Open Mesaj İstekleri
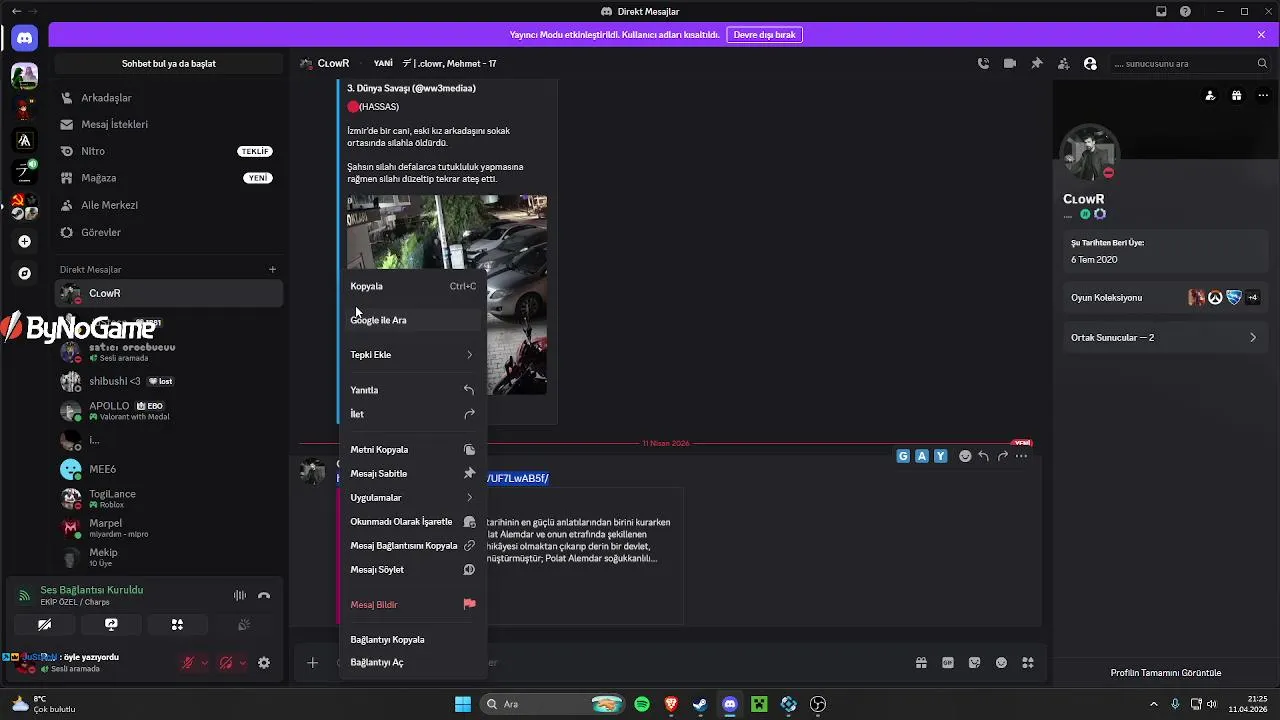The width and height of the screenshot is (1280, 720). tap(169, 124)
